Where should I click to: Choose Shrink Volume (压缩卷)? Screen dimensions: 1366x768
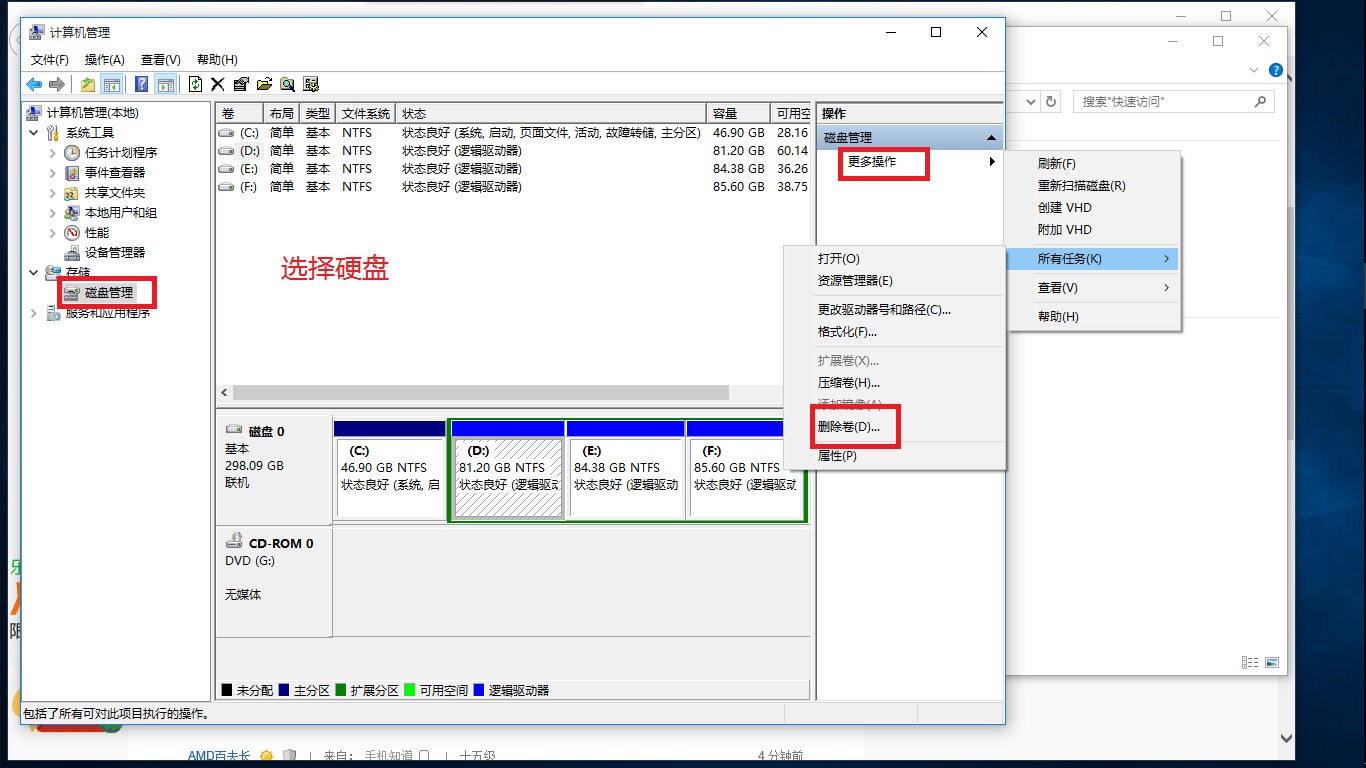pyautogui.click(x=894, y=383)
